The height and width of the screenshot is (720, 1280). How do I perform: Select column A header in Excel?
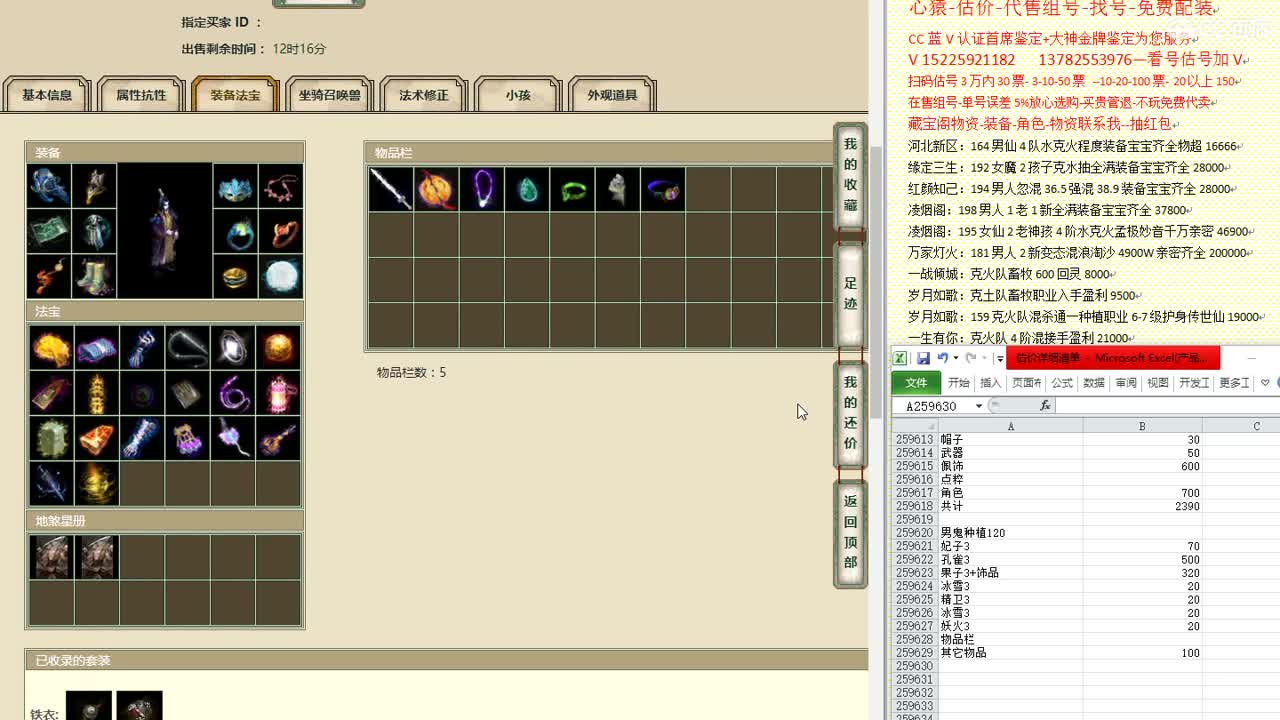tap(1010, 426)
